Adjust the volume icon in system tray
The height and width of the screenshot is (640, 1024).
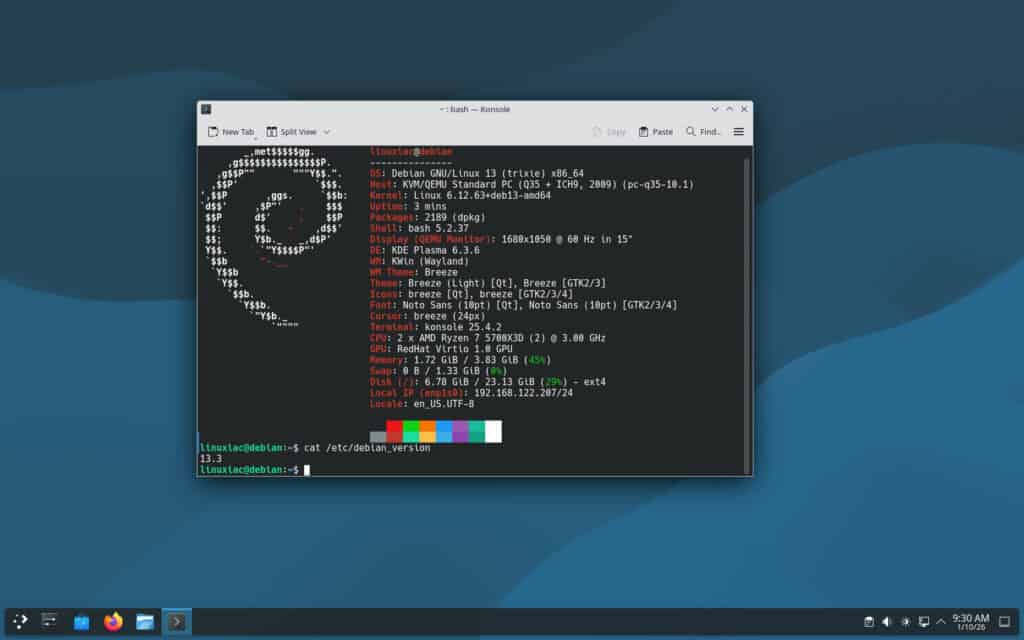coord(886,621)
